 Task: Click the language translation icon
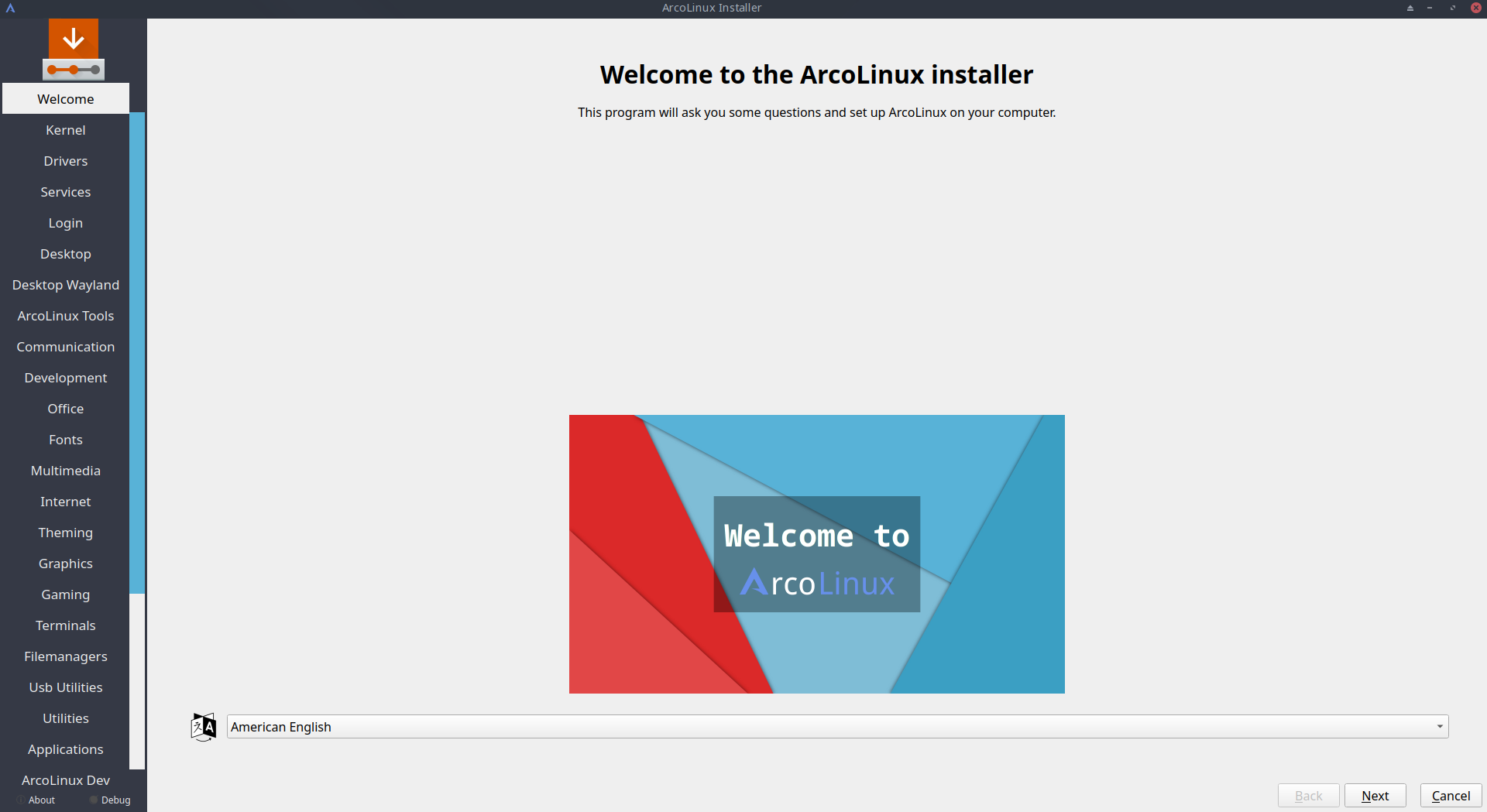(x=204, y=727)
